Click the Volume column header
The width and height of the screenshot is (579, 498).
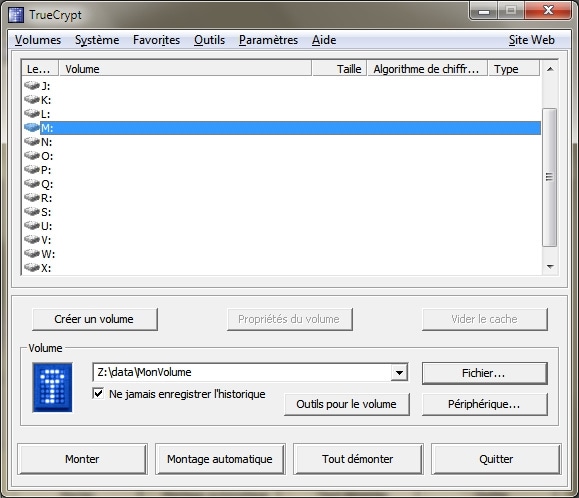(x=185, y=69)
